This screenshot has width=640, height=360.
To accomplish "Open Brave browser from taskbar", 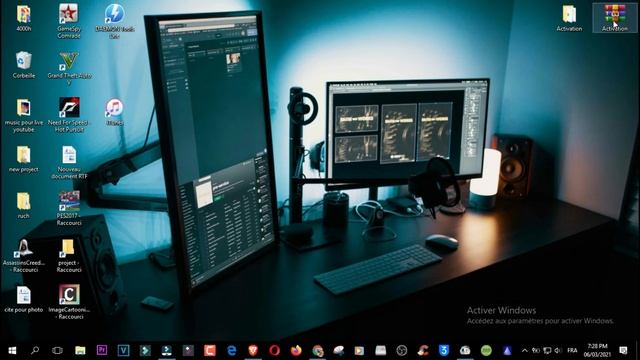I will coord(253,350).
